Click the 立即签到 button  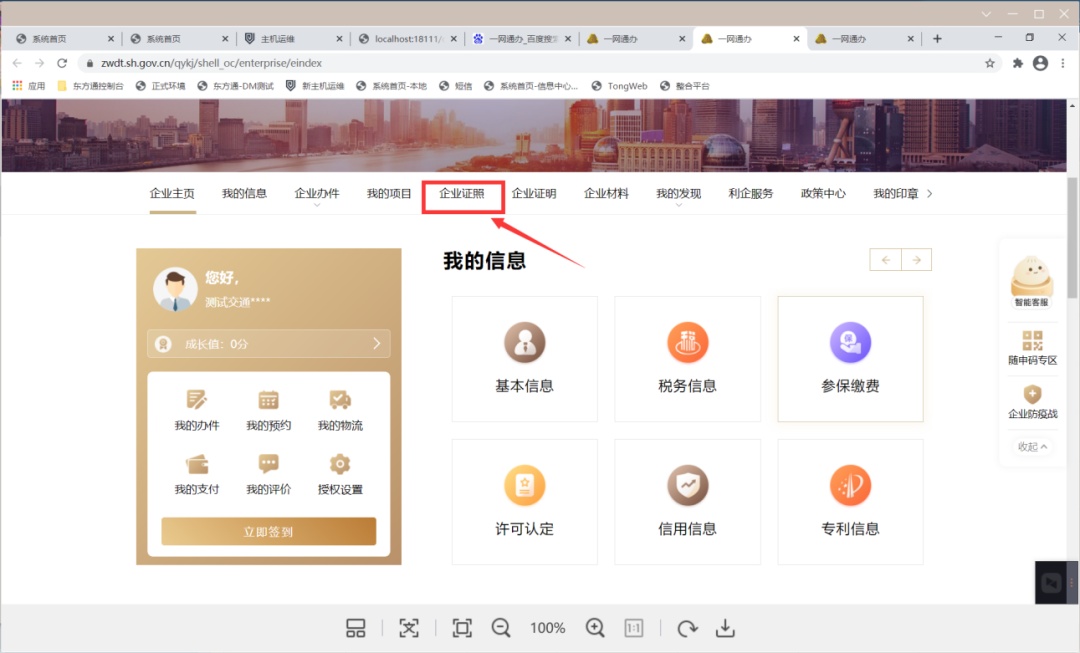point(268,532)
